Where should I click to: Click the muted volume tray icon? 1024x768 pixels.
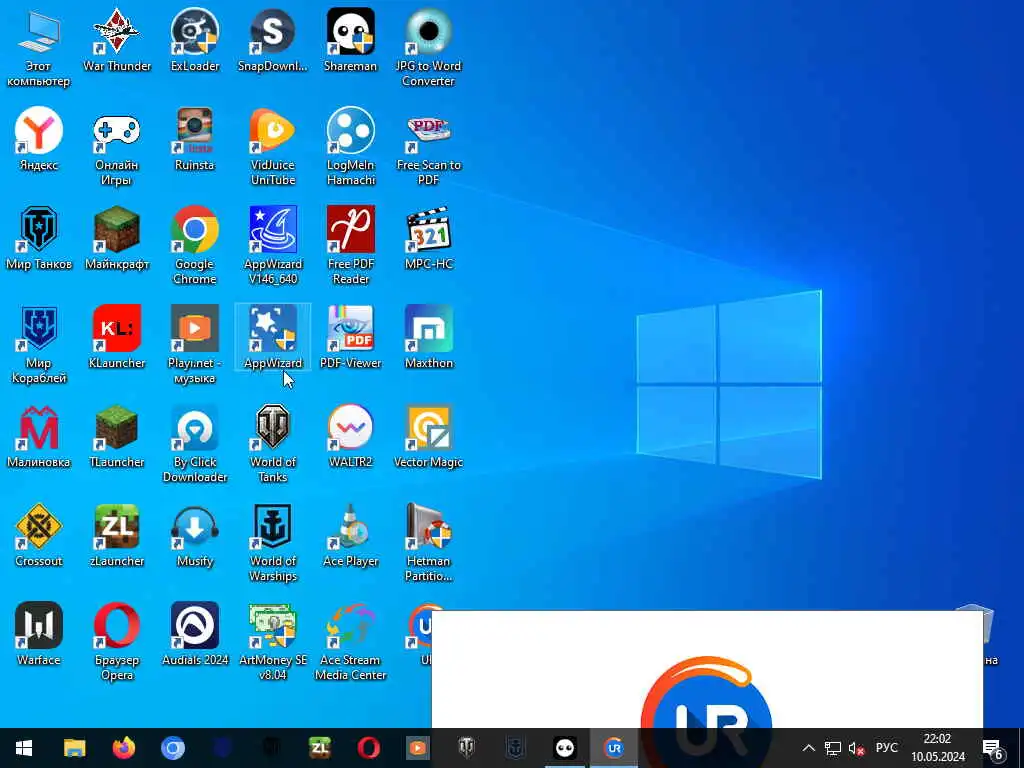[x=856, y=748]
